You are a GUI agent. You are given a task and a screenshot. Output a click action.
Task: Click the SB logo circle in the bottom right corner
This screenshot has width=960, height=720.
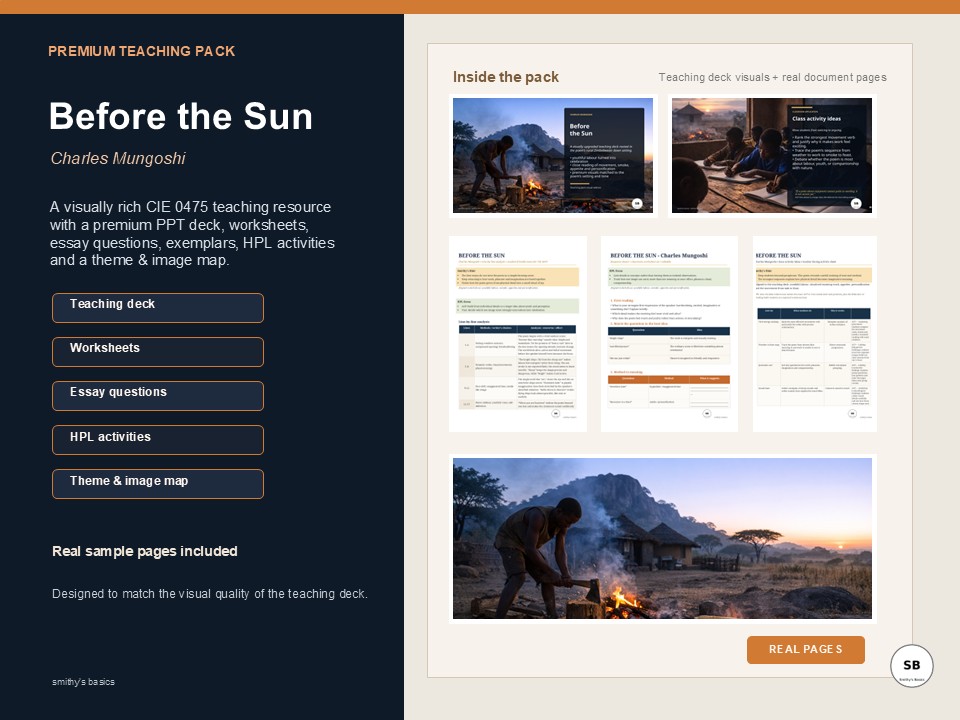(911, 665)
